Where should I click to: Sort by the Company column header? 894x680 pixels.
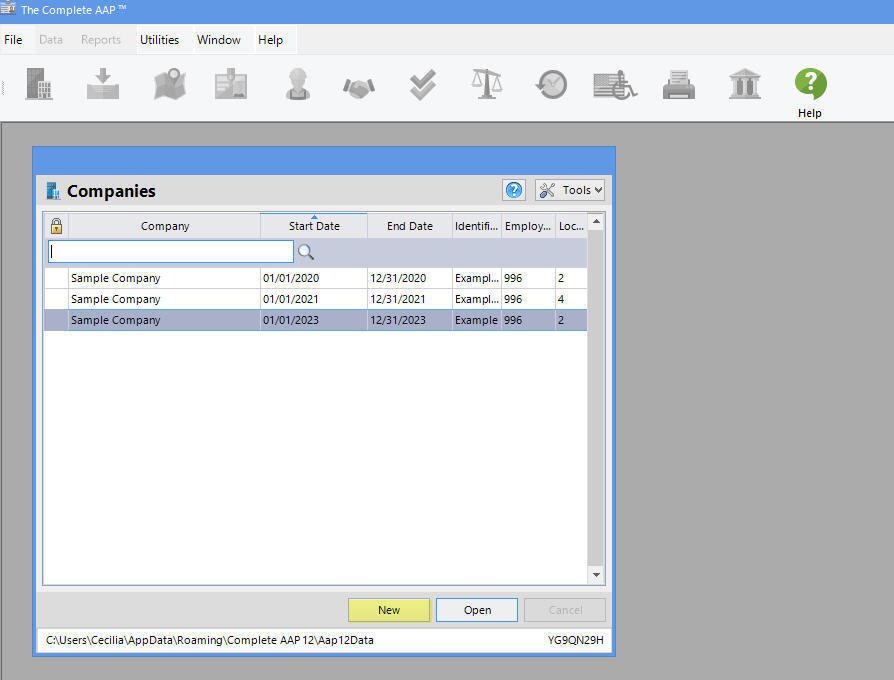click(165, 226)
